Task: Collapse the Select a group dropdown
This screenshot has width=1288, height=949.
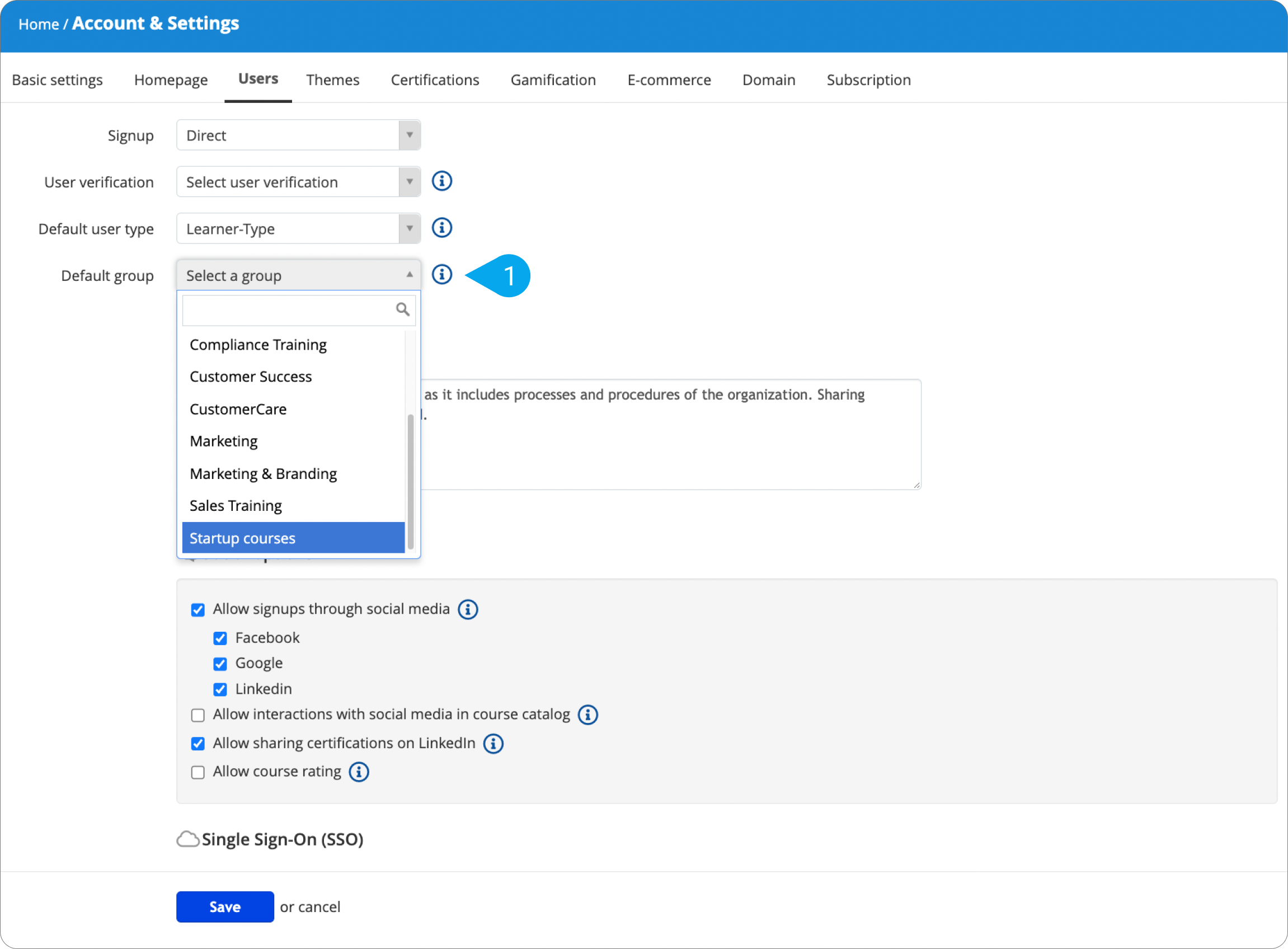Action: (299, 275)
